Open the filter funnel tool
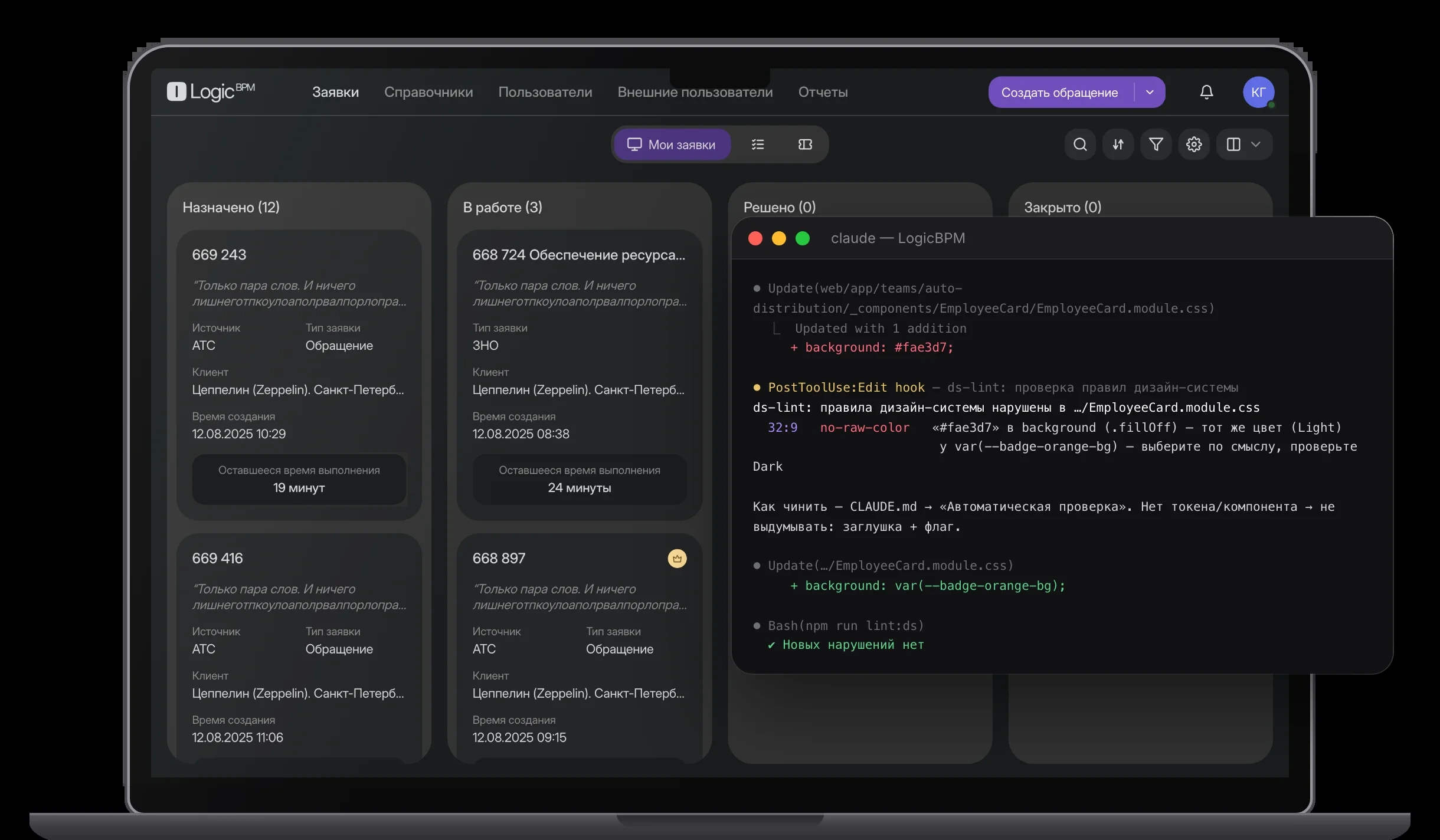Image resolution: width=1440 pixels, height=840 pixels. pyautogui.click(x=1156, y=145)
